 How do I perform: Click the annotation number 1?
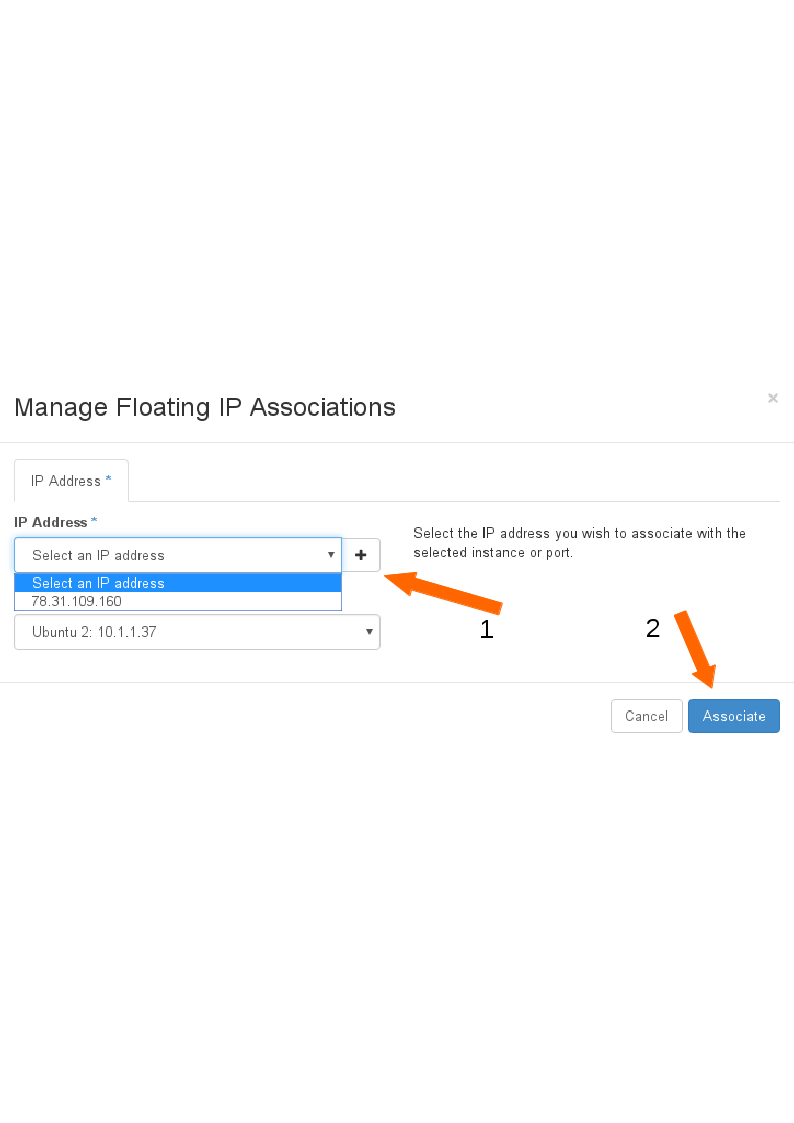(487, 630)
